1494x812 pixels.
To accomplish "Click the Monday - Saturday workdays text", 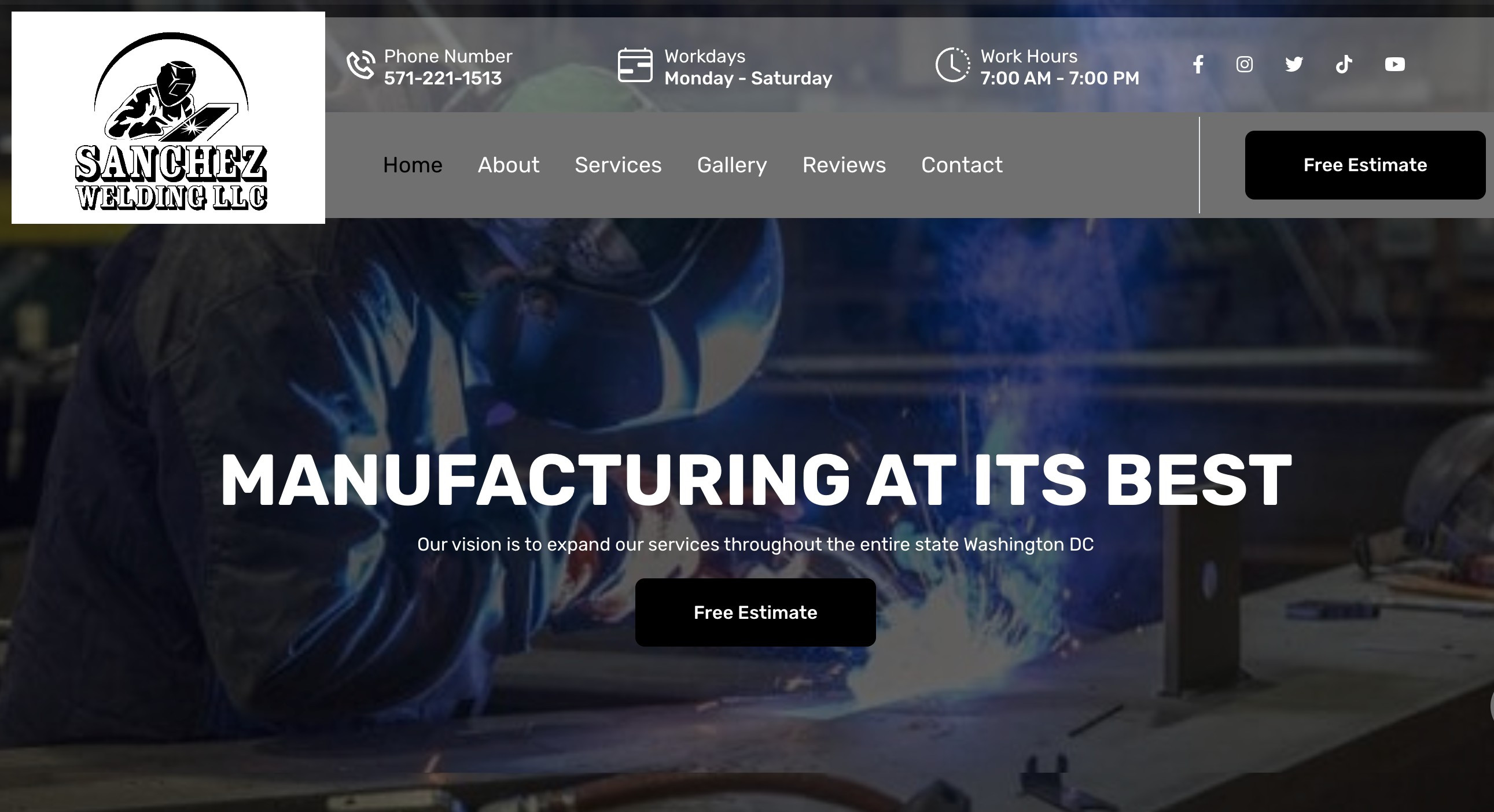I will tap(748, 78).
